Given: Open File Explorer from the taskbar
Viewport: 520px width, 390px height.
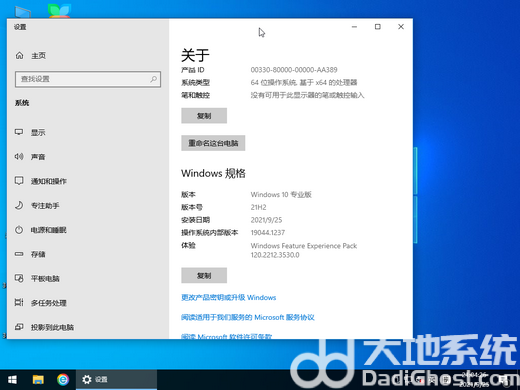Looking at the screenshot, I should (x=38, y=379).
